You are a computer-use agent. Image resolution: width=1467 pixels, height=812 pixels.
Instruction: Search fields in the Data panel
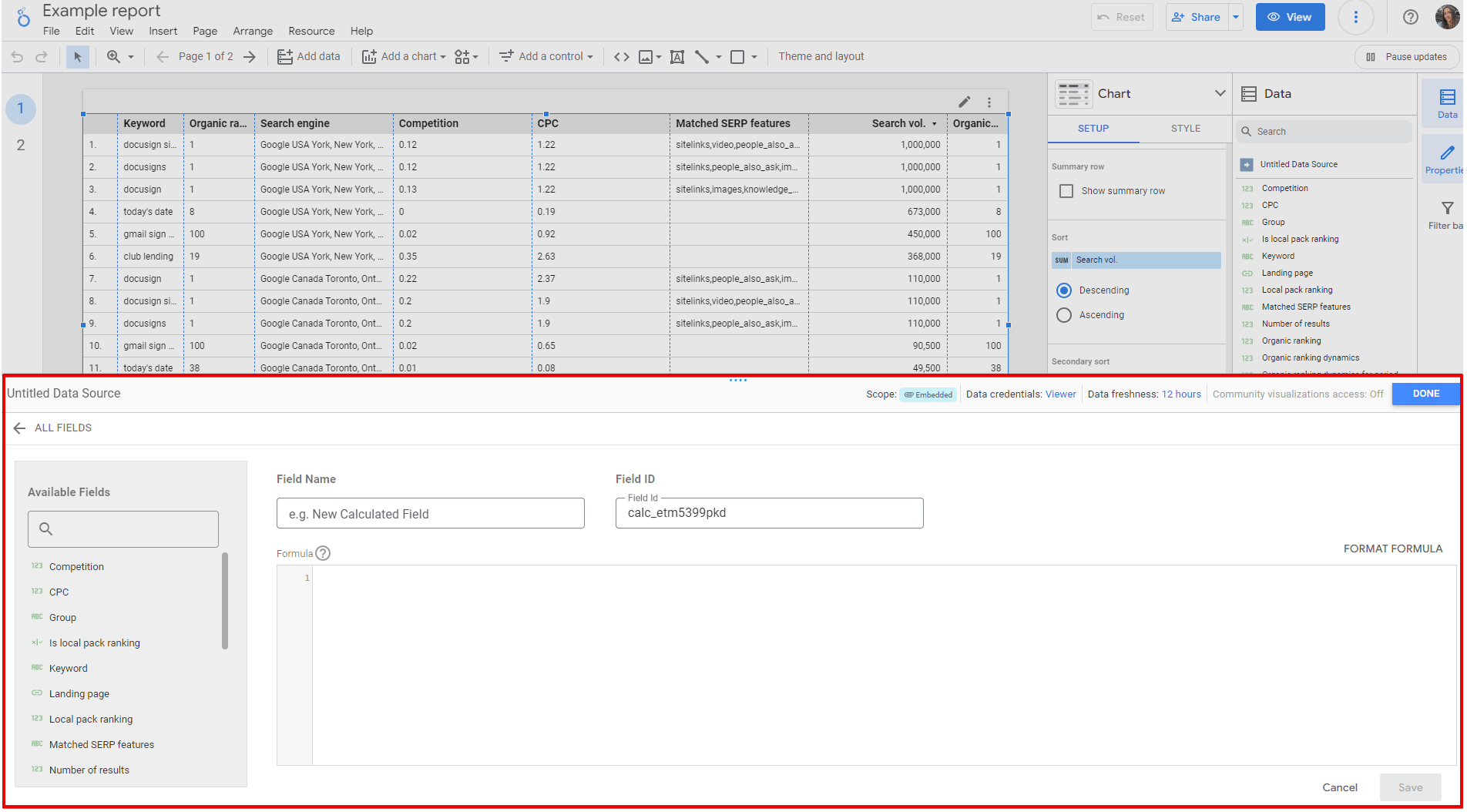coord(1324,132)
